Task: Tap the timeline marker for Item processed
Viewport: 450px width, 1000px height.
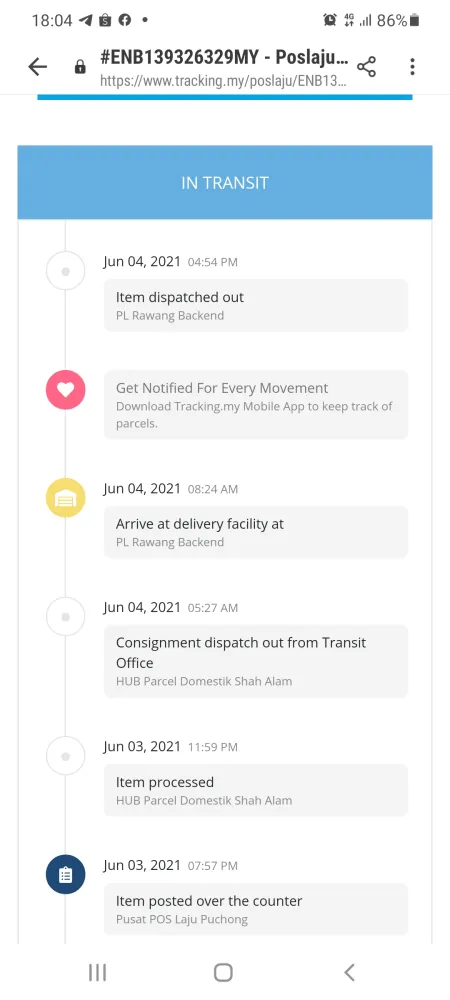Action: tap(66, 756)
